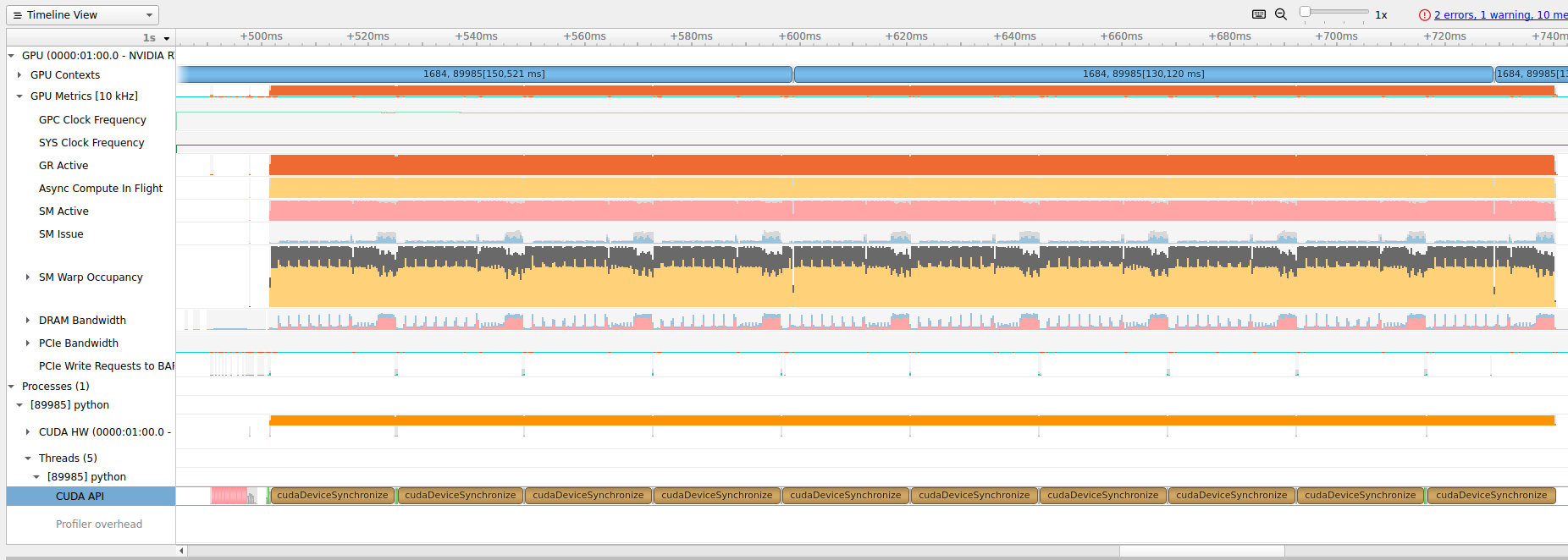
Task: Click the first cudaDeviceSynchronize block
Action: pos(332,496)
